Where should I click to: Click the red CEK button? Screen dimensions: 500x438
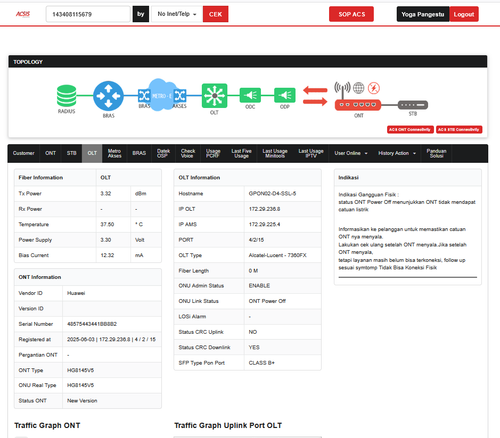pos(215,14)
